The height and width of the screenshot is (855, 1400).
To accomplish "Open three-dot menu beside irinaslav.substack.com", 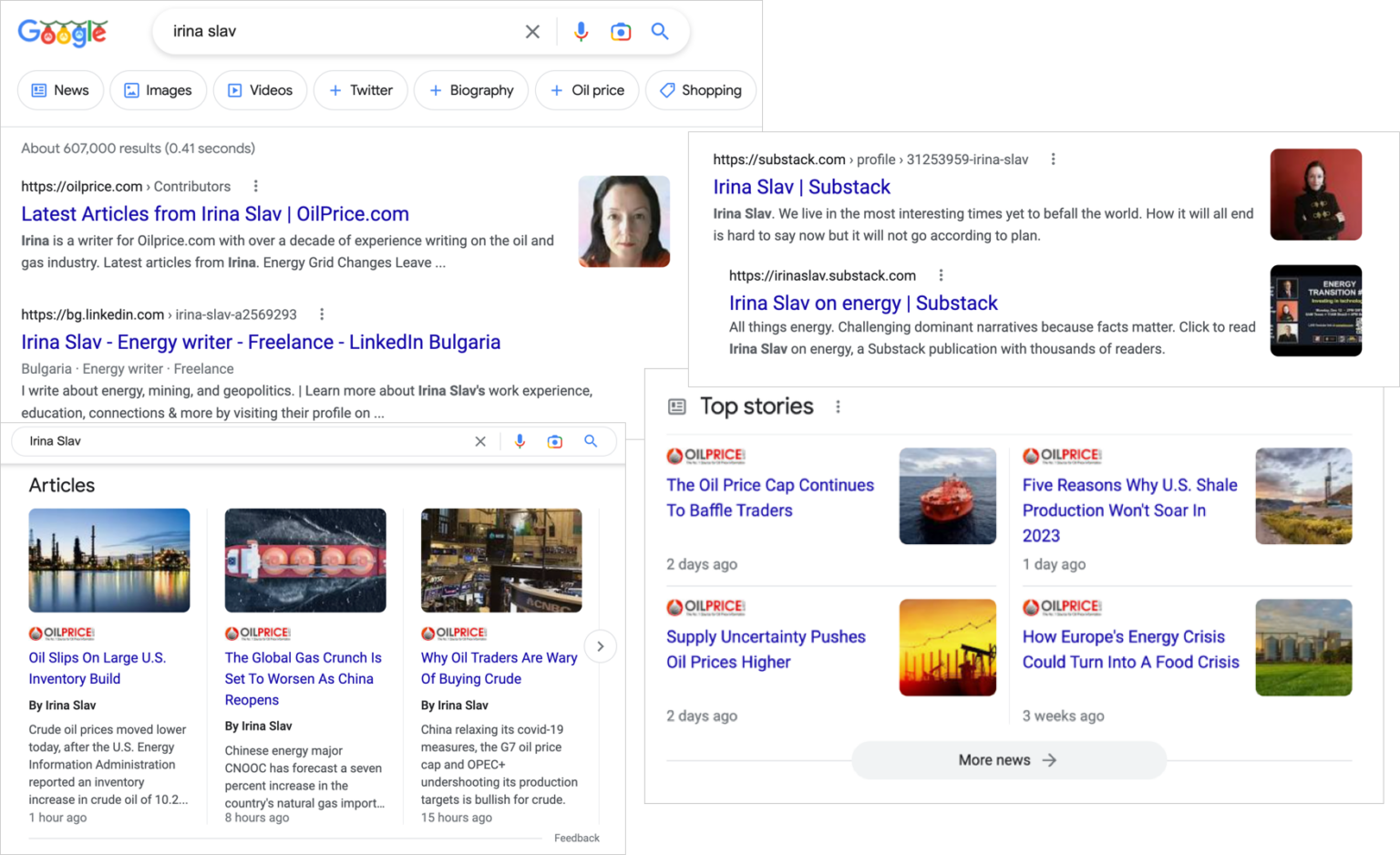I will [941, 275].
